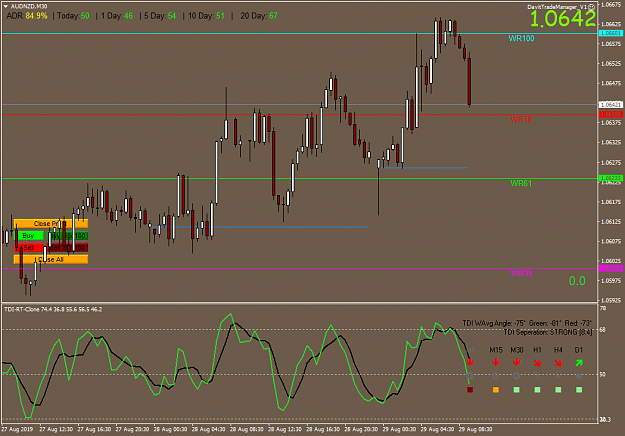Click the dark red square under M5

tap(470, 389)
